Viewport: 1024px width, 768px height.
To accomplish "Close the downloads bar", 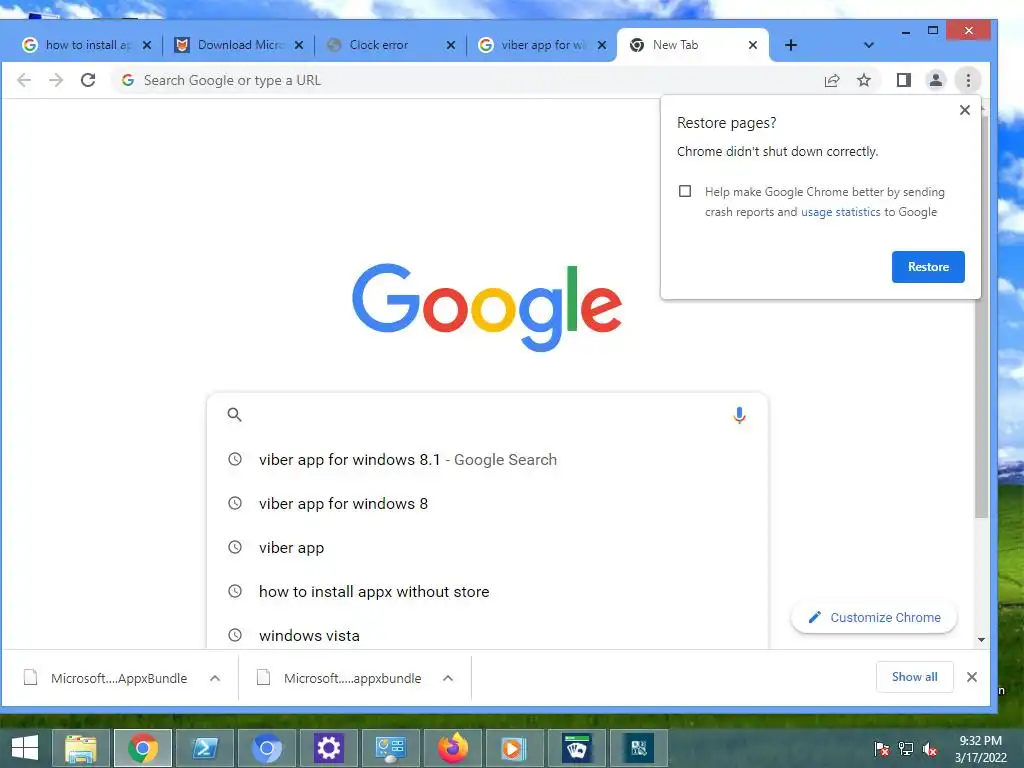I will (972, 677).
